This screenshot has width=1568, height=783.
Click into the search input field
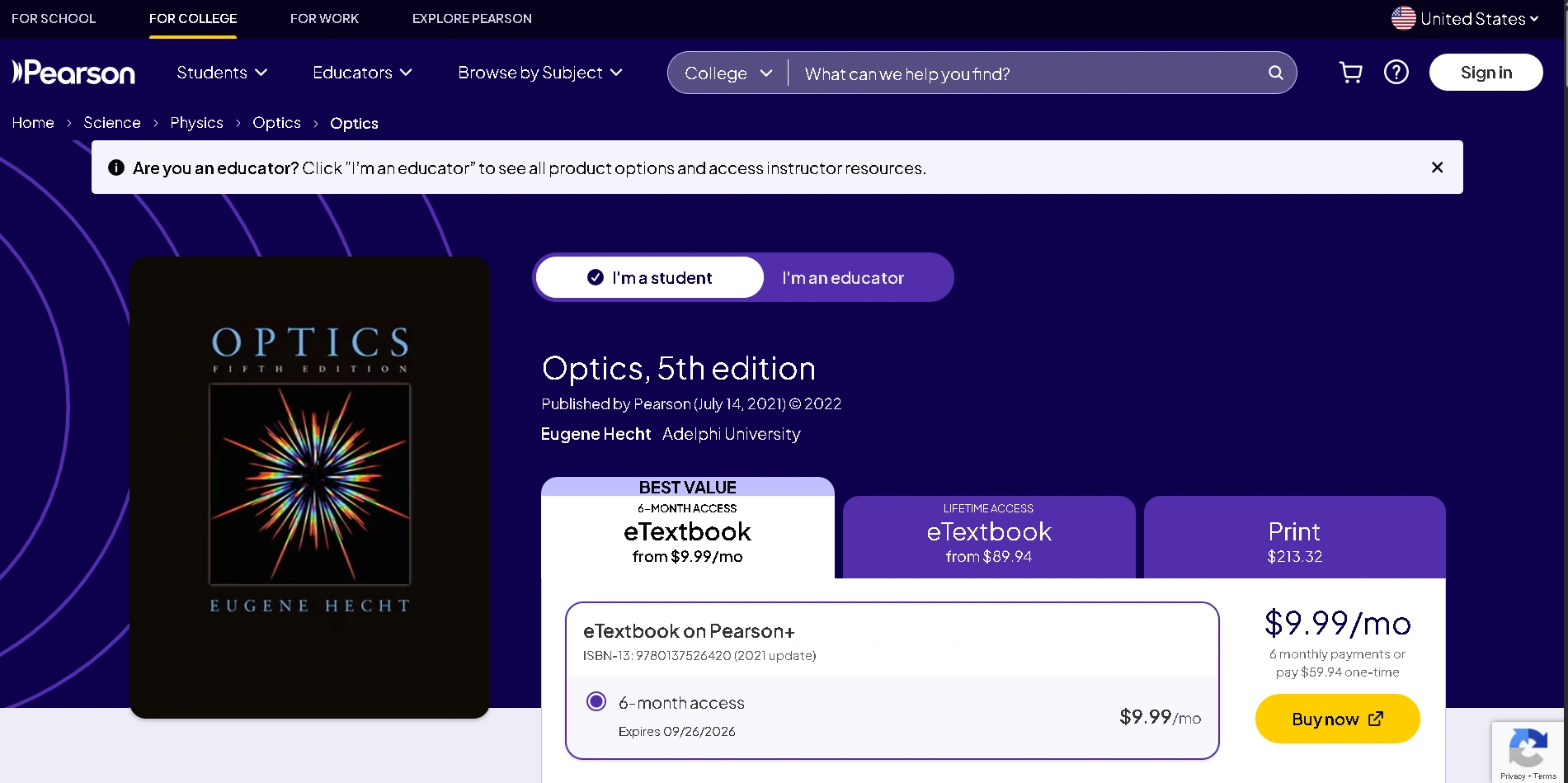tap(990, 73)
